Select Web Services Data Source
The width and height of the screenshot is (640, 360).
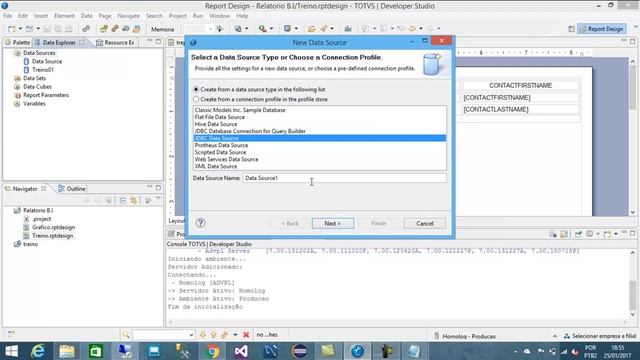pos(320,159)
